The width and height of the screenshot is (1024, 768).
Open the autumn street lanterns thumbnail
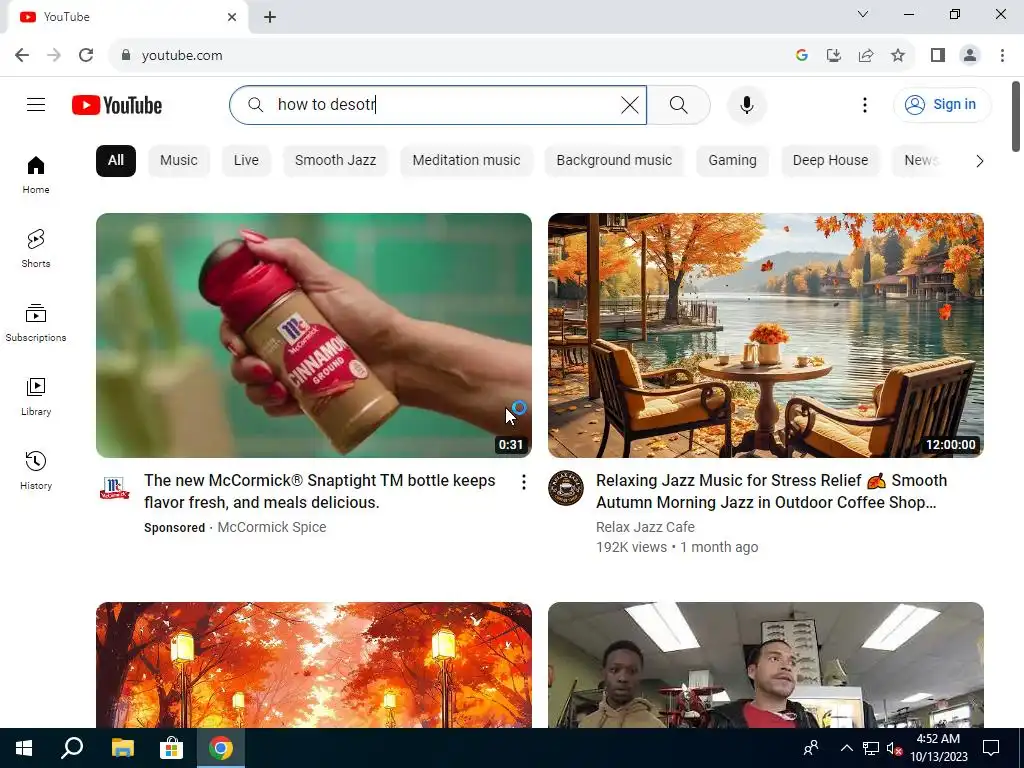(313, 665)
